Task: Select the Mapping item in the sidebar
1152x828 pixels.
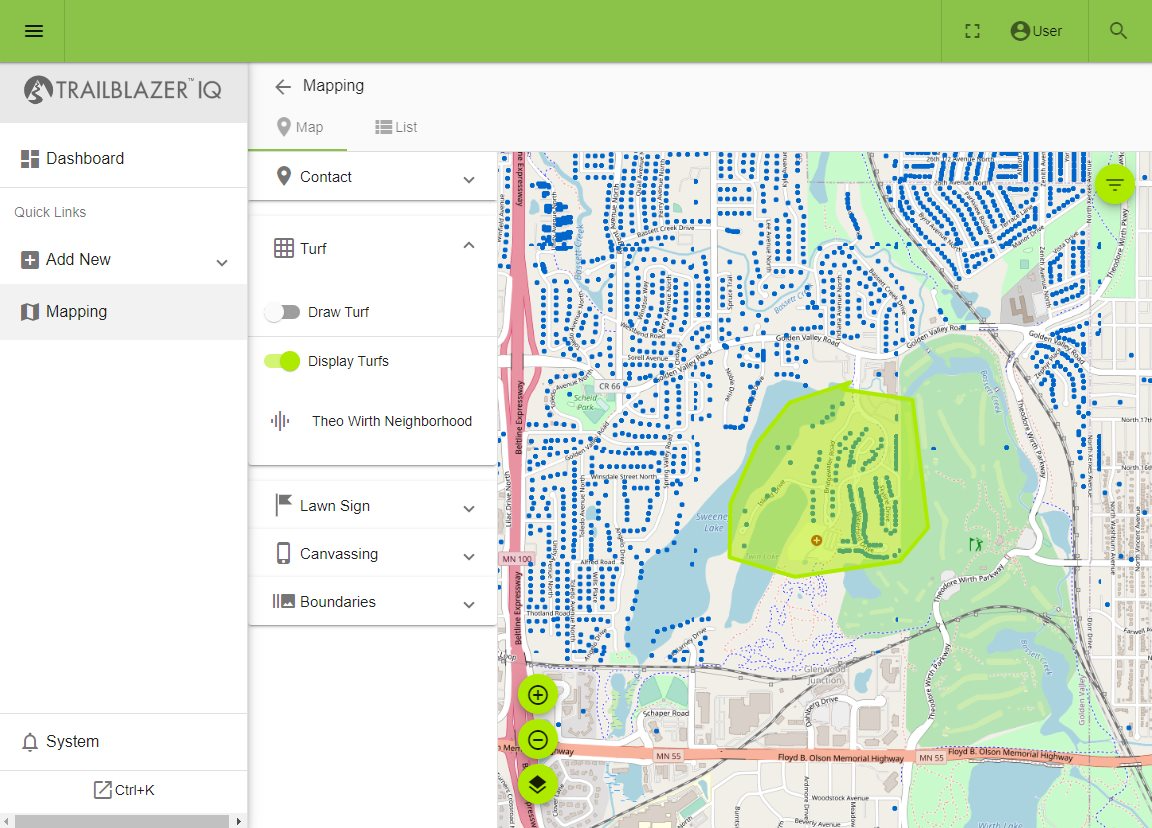Action: [x=75, y=311]
